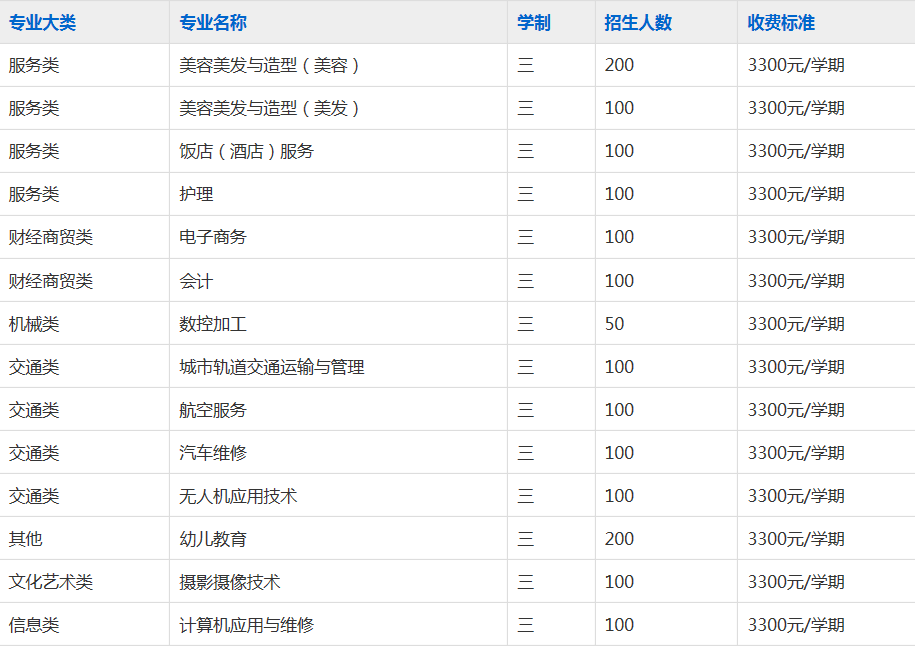Click 交通类 in 城市轨道交通运输与管理 row
Viewport: 915px width, 646px height.
point(34,367)
